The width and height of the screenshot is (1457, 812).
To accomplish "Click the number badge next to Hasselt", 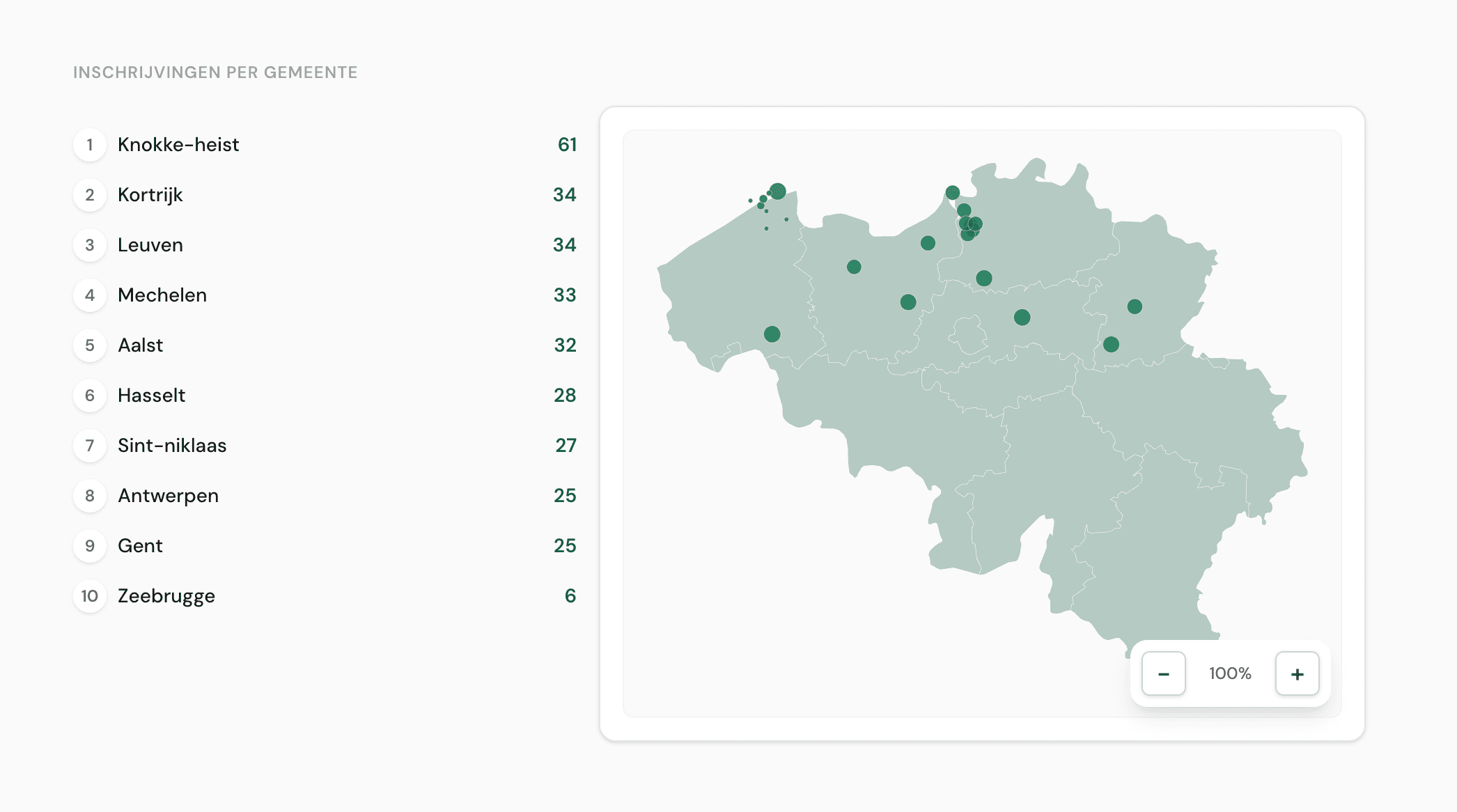I will [x=90, y=395].
